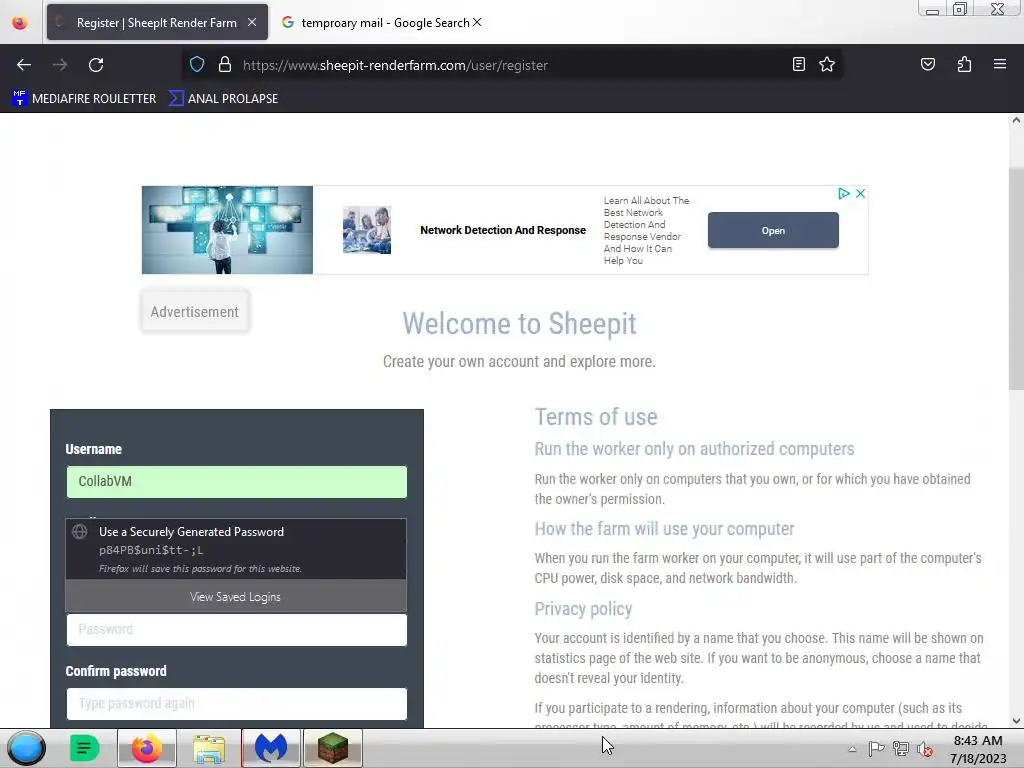Click the scrollbar down arrow
1024x768 pixels.
pyautogui.click(x=1016, y=721)
